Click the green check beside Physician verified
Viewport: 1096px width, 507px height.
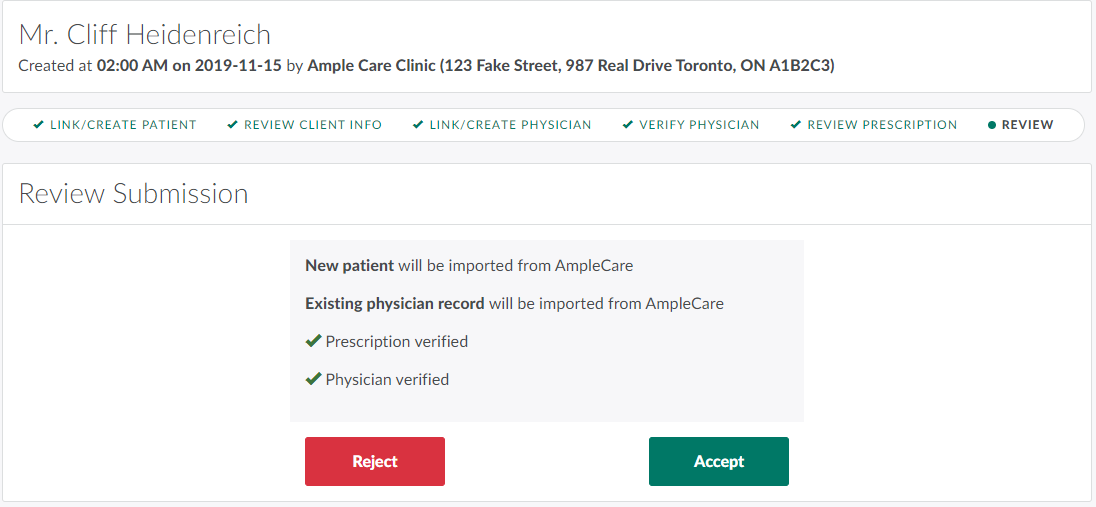(313, 379)
